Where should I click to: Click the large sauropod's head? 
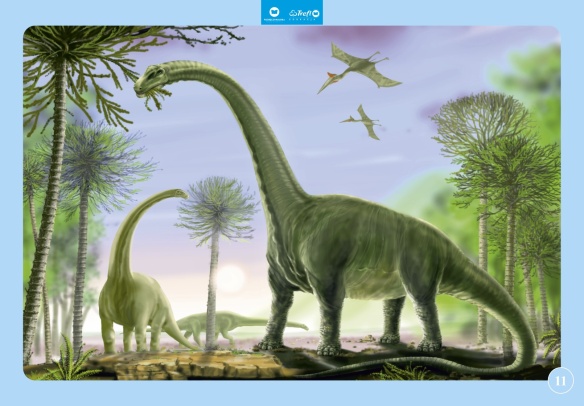pyautogui.click(x=151, y=79)
